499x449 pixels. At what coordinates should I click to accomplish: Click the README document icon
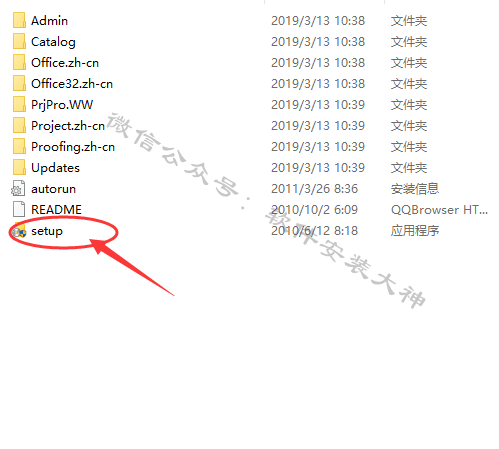tap(19, 209)
